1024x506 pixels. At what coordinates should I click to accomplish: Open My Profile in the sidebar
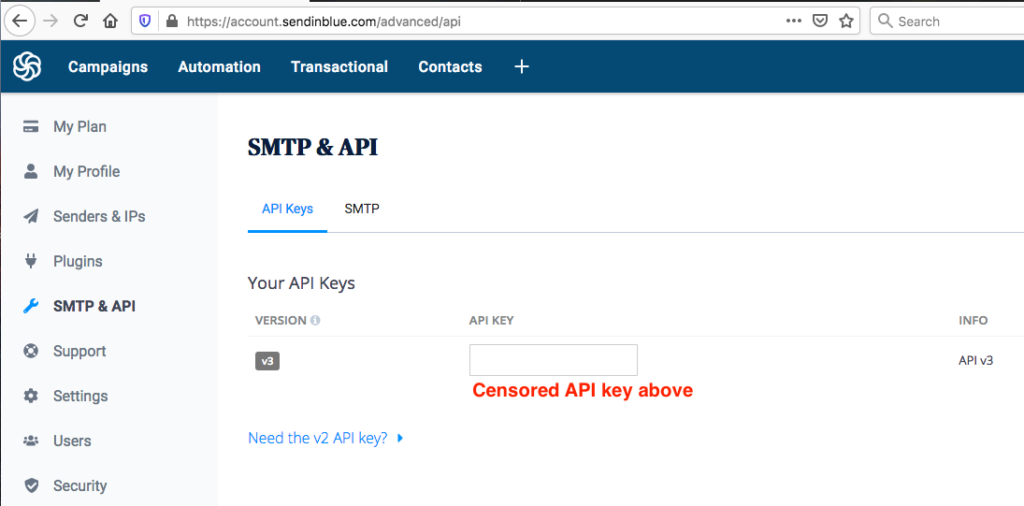[86, 172]
